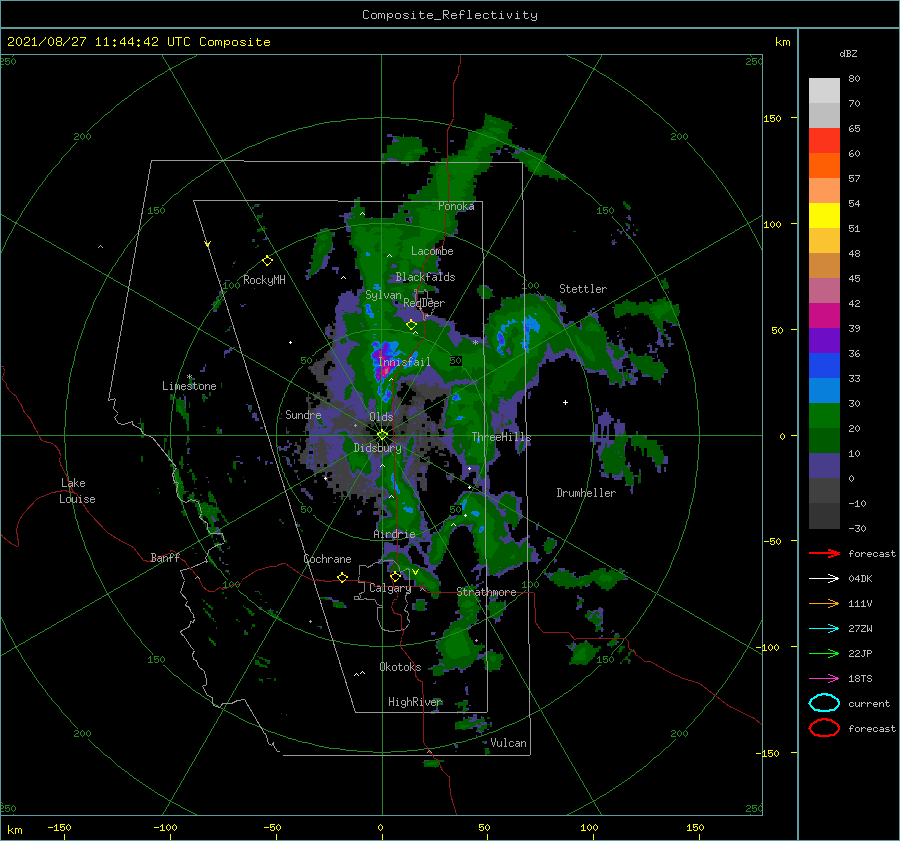Screen dimensions: 900x841
Task: Select the cyan 27ZW arrow legend icon
Action: tap(824, 629)
